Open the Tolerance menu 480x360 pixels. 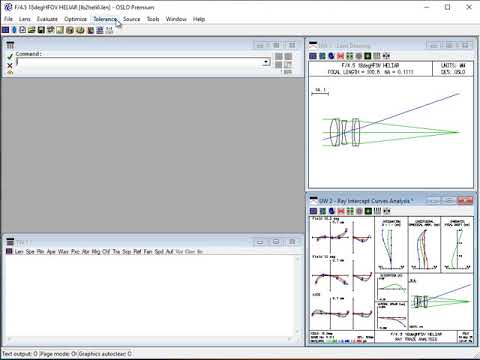[105, 19]
